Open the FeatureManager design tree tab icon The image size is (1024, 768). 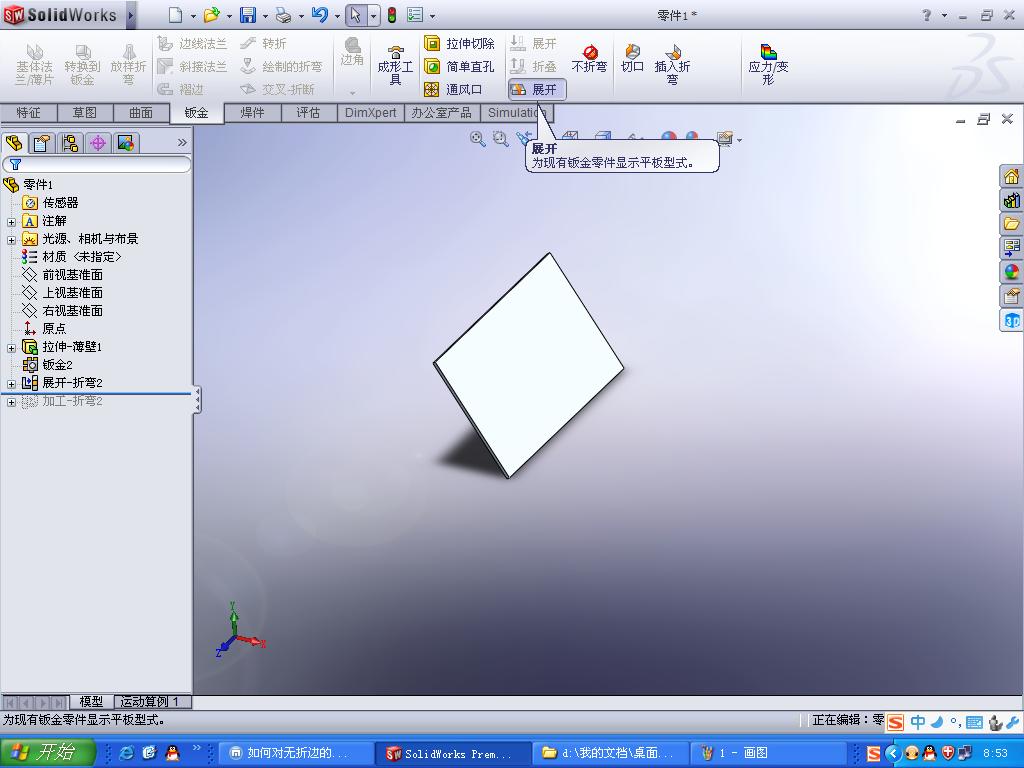pyautogui.click(x=14, y=142)
